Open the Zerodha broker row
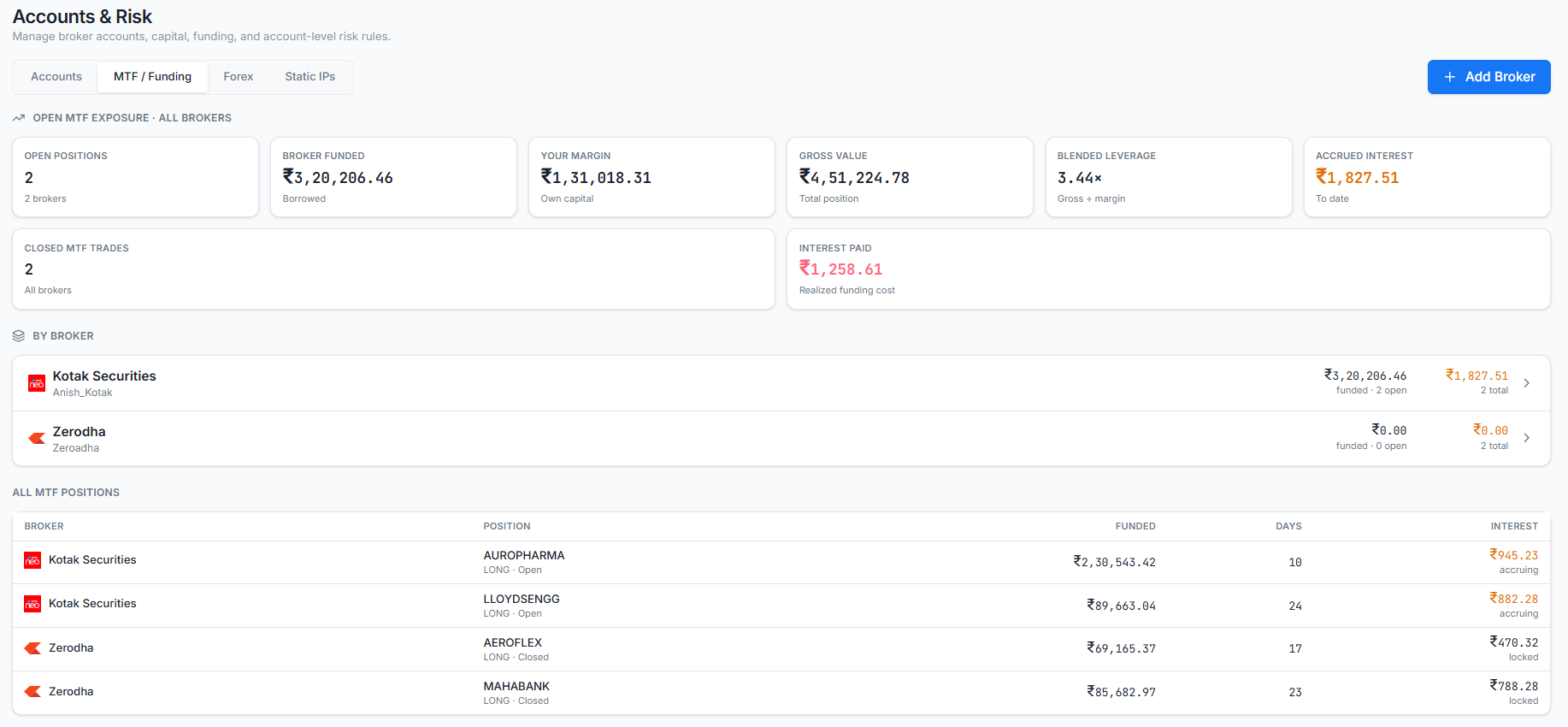Image resolution: width=1568 pixels, height=727 pixels. tap(781, 439)
